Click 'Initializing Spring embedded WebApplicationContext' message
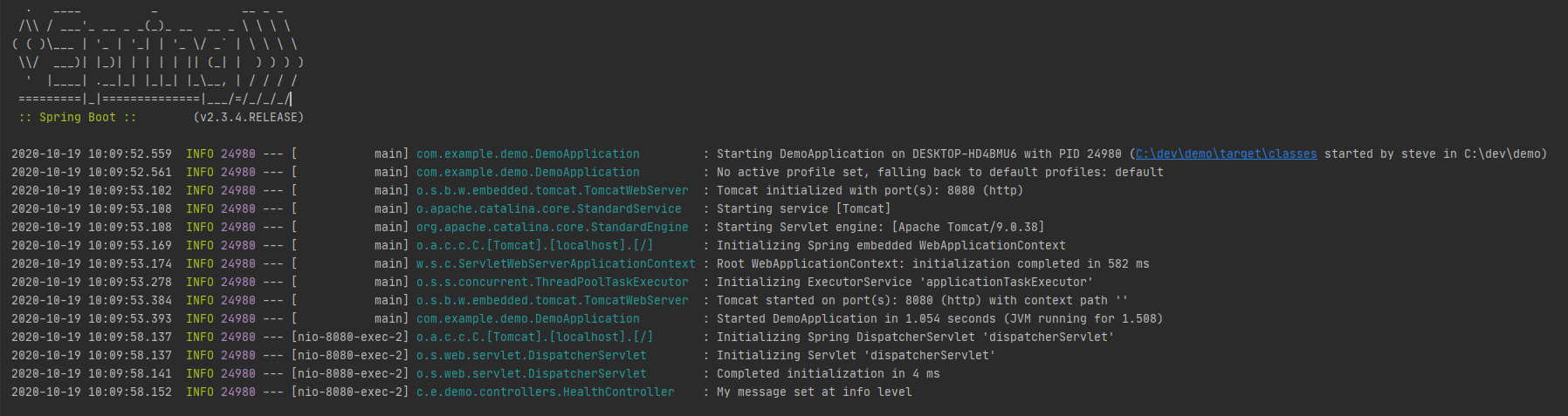Screen dimensions: 1568x416 click(x=891, y=246)
